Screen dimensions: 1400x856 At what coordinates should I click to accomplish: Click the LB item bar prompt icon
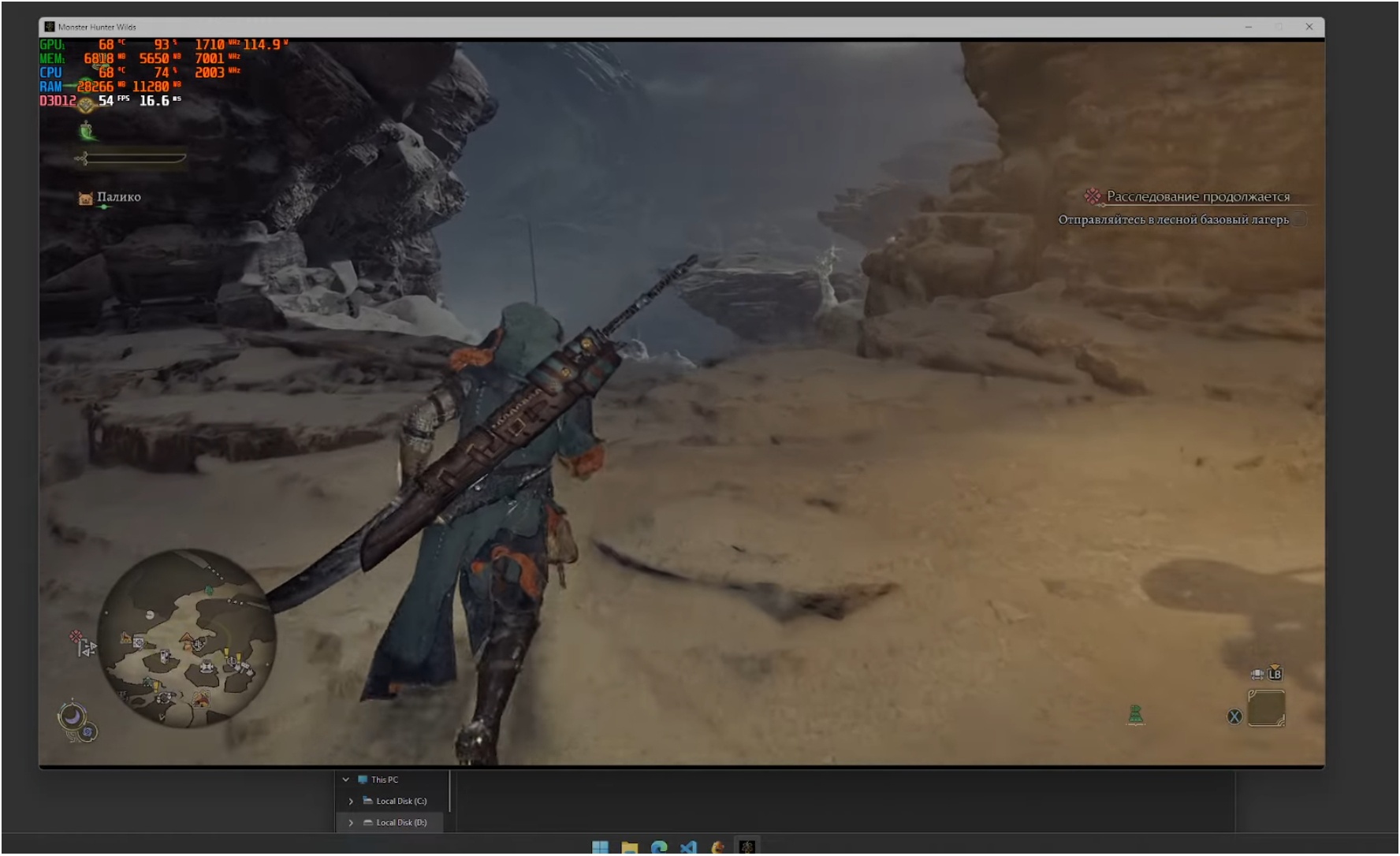pos(1274,674)
